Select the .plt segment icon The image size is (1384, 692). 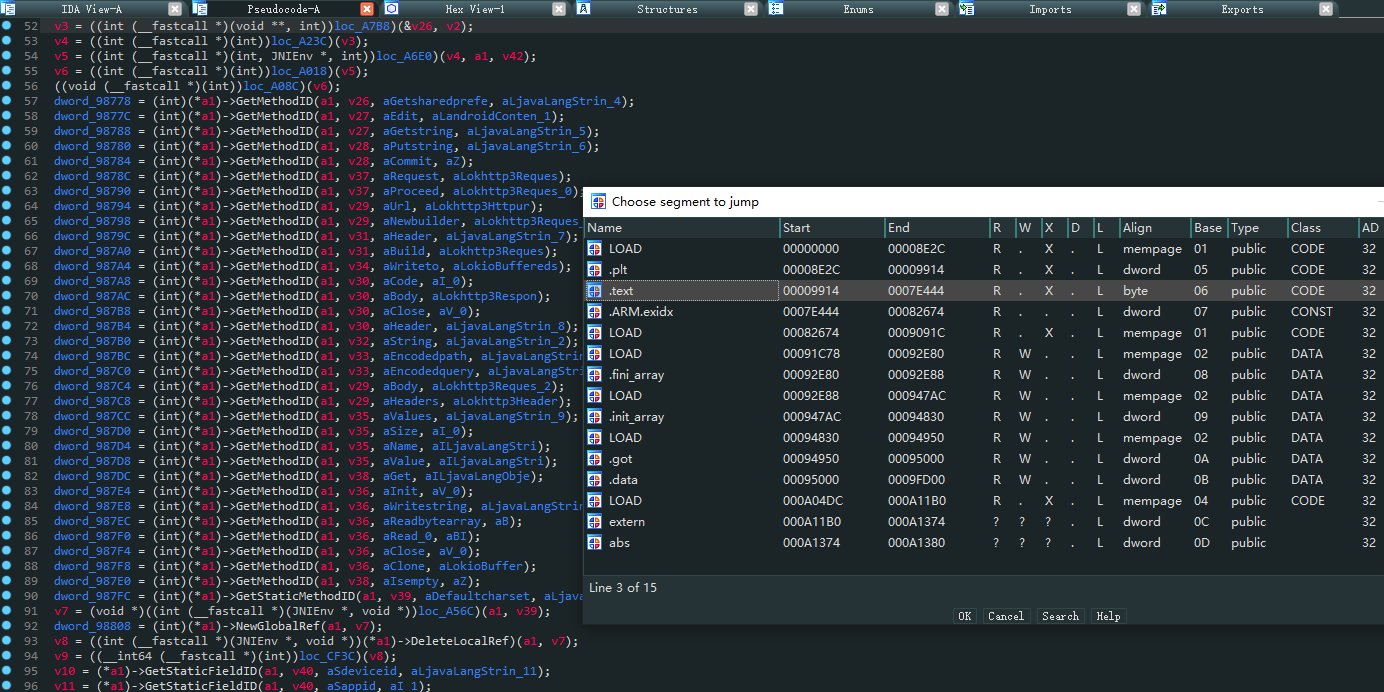[595, 270]
